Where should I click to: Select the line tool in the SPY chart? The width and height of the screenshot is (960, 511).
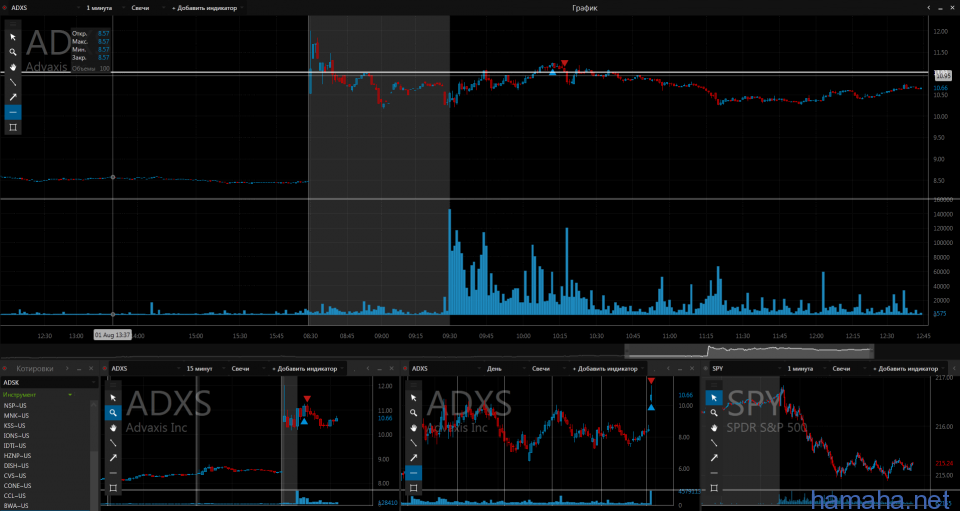pos(714,442)
